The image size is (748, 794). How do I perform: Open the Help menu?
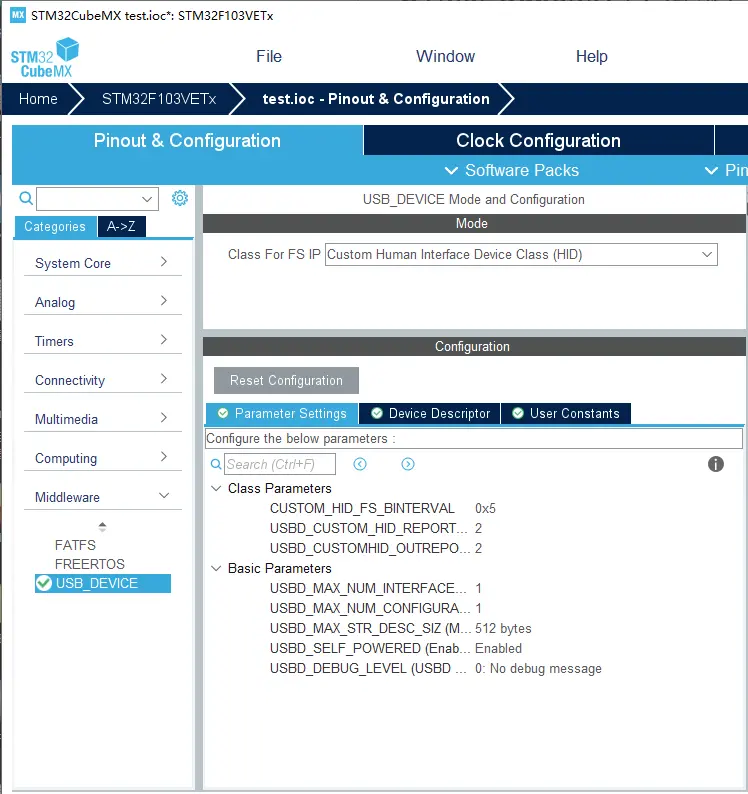point(592,56)
